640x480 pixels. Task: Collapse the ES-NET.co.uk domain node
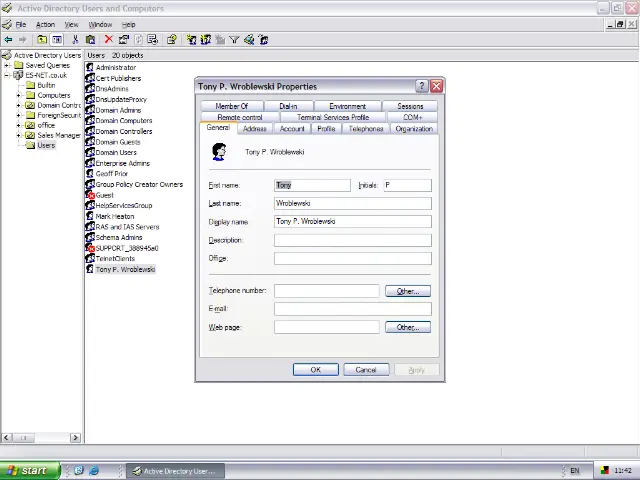coord(7,75)
